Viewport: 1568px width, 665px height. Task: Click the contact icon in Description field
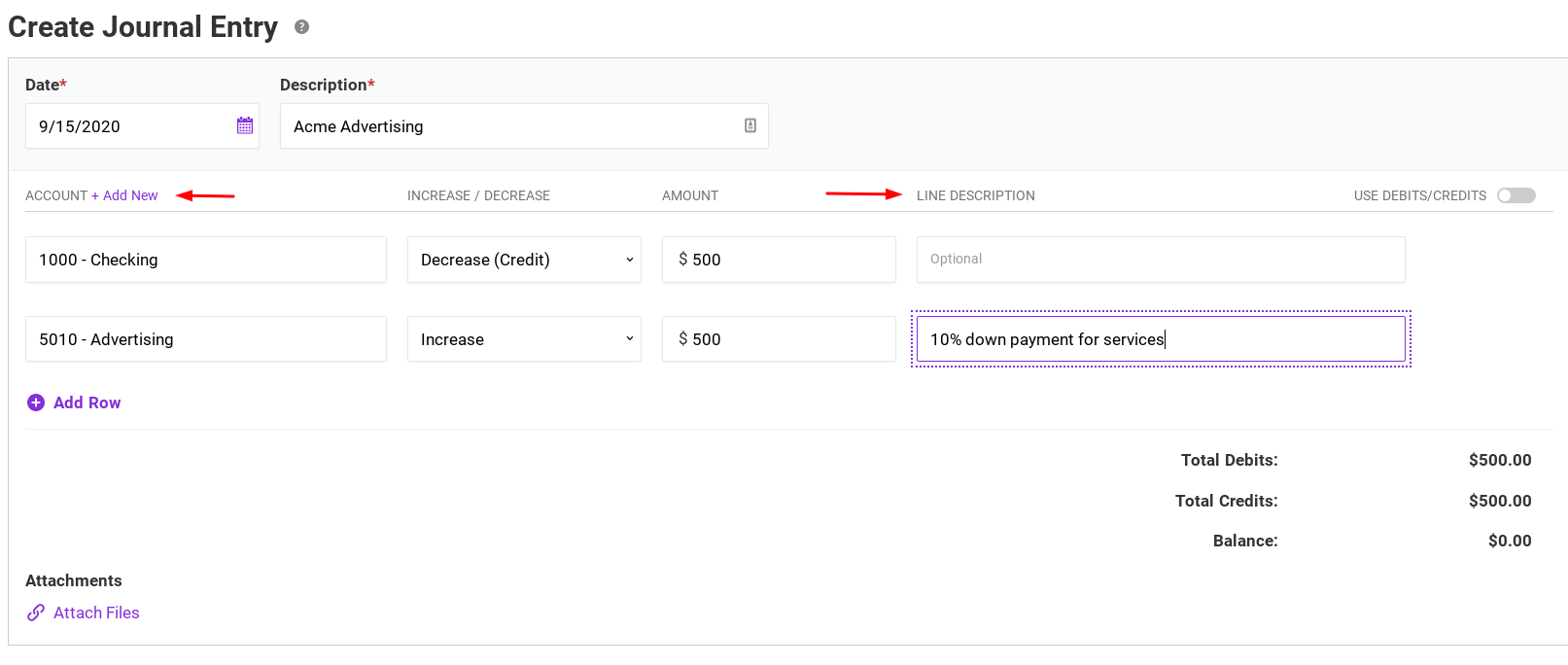pyautogui.click(x=750, y=125)
